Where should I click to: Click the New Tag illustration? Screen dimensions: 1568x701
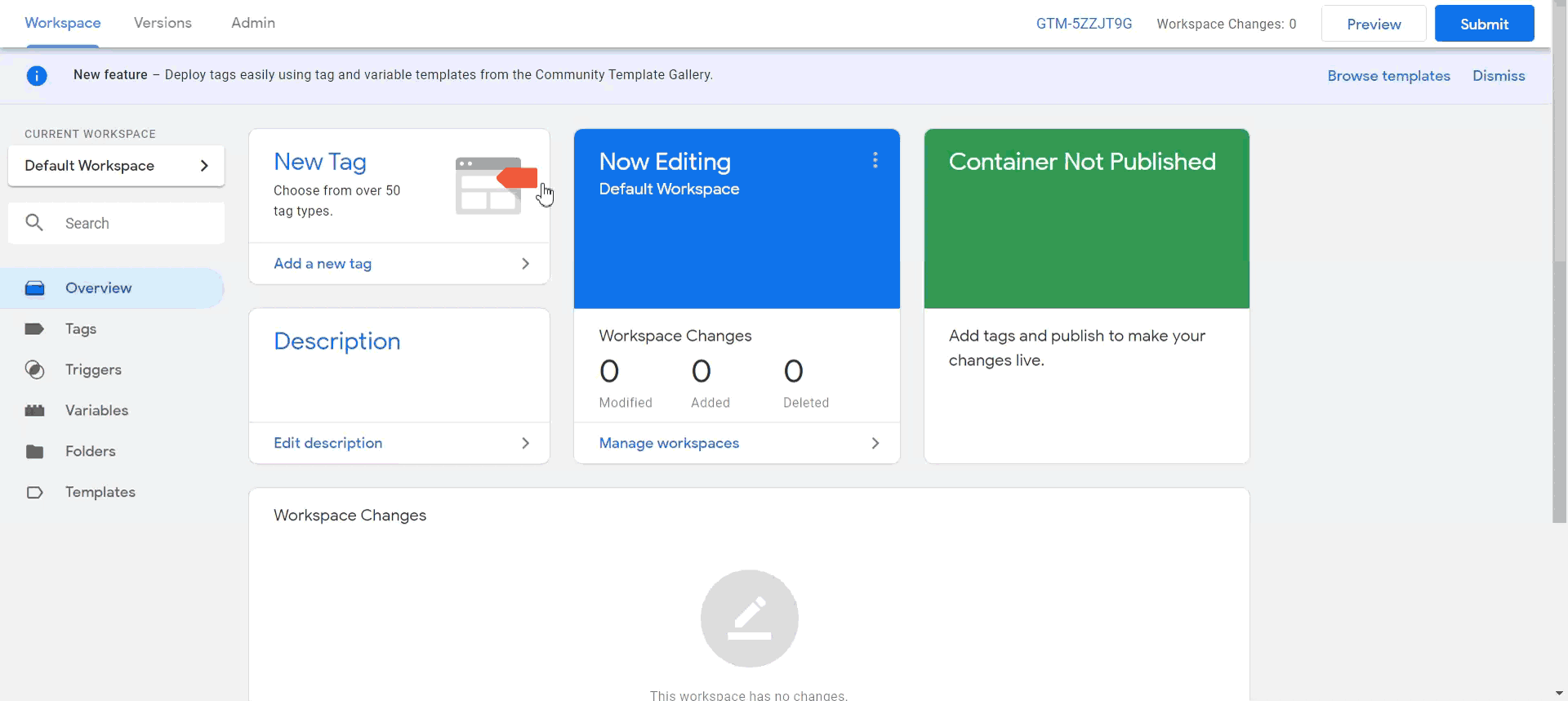click(x=496, y=186)
